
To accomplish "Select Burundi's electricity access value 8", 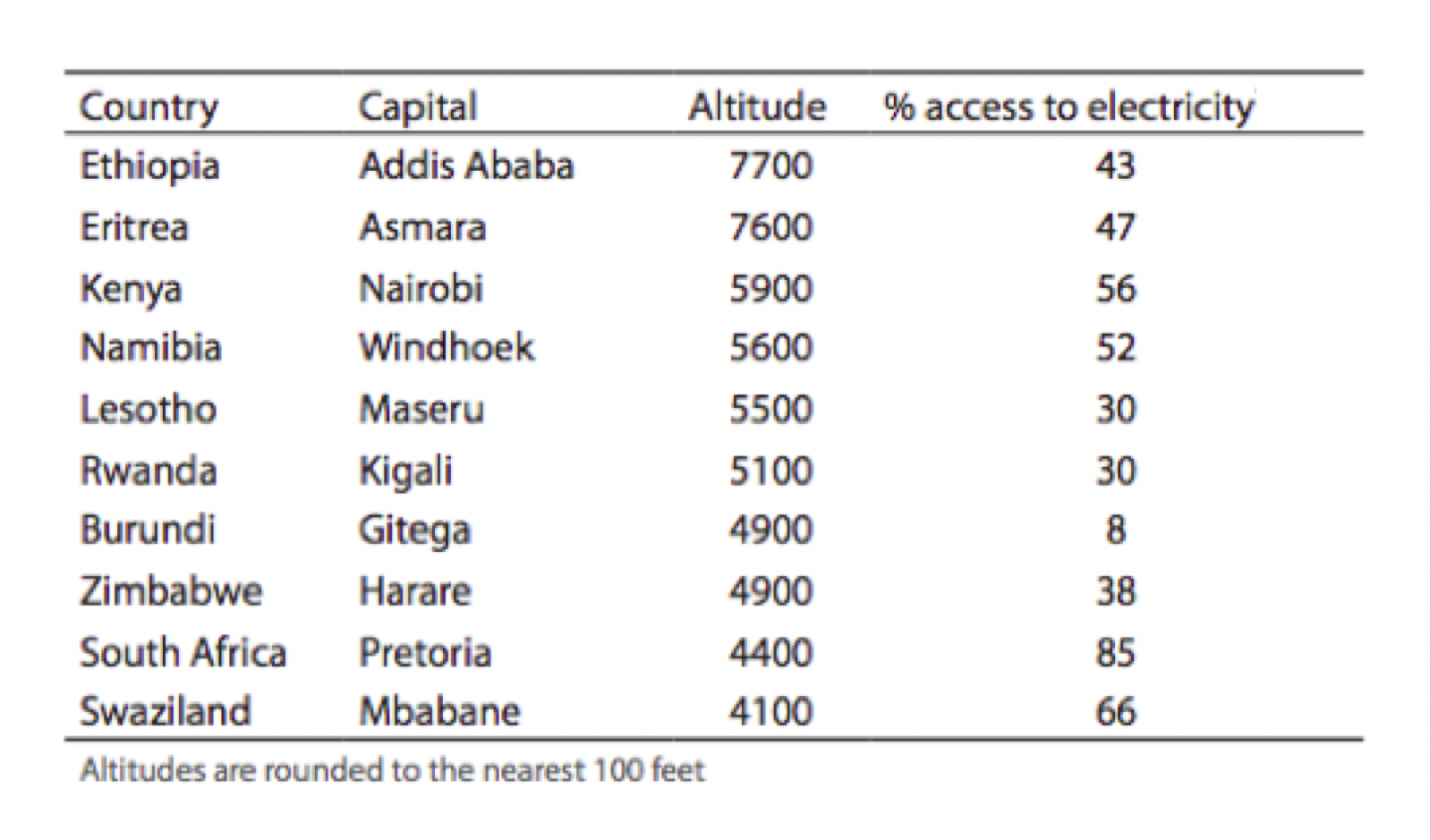I will [1115, 530].
